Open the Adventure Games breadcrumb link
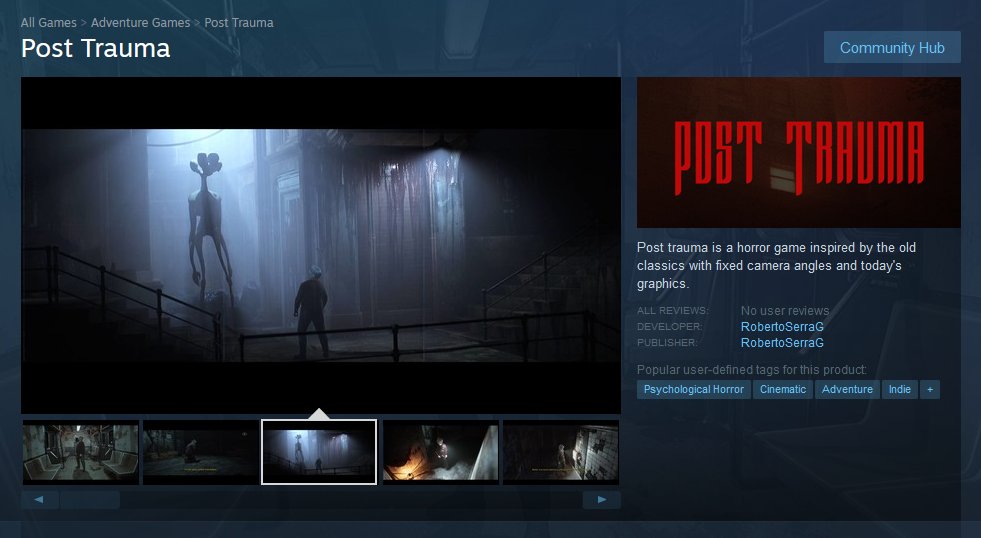981x538 pixels. pos(140,23)
